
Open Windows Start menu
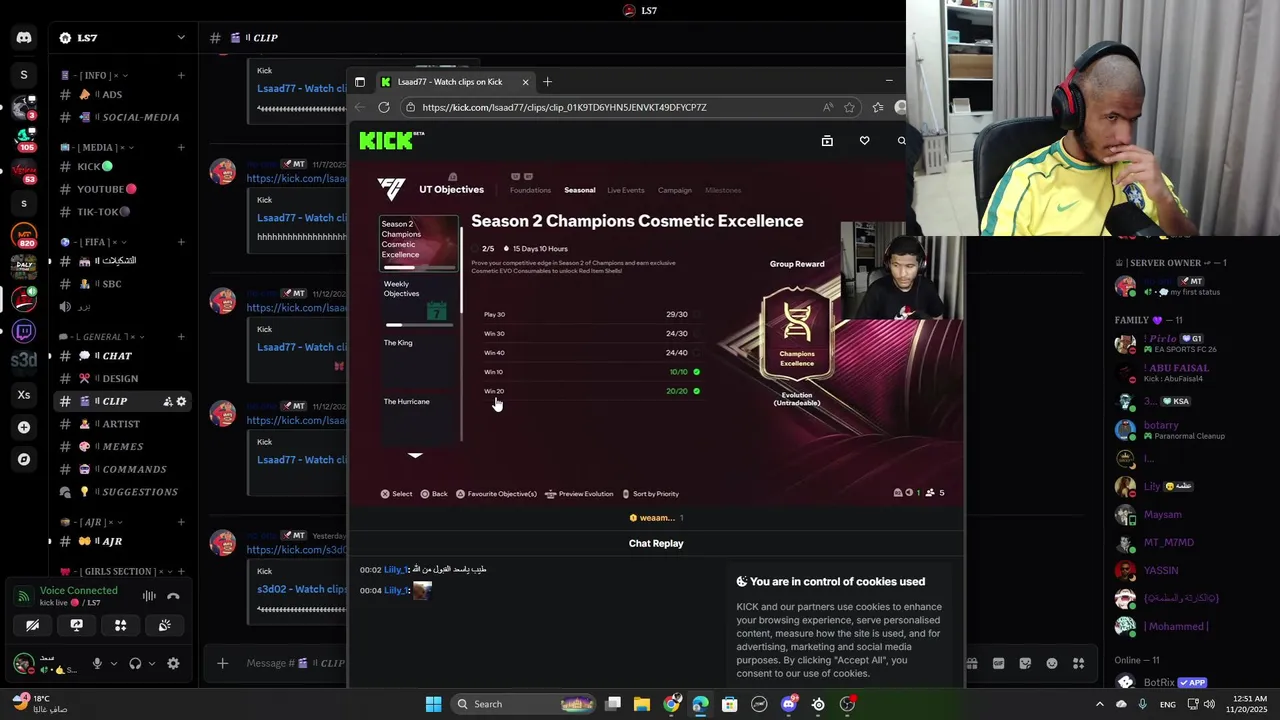coord(433,704)
